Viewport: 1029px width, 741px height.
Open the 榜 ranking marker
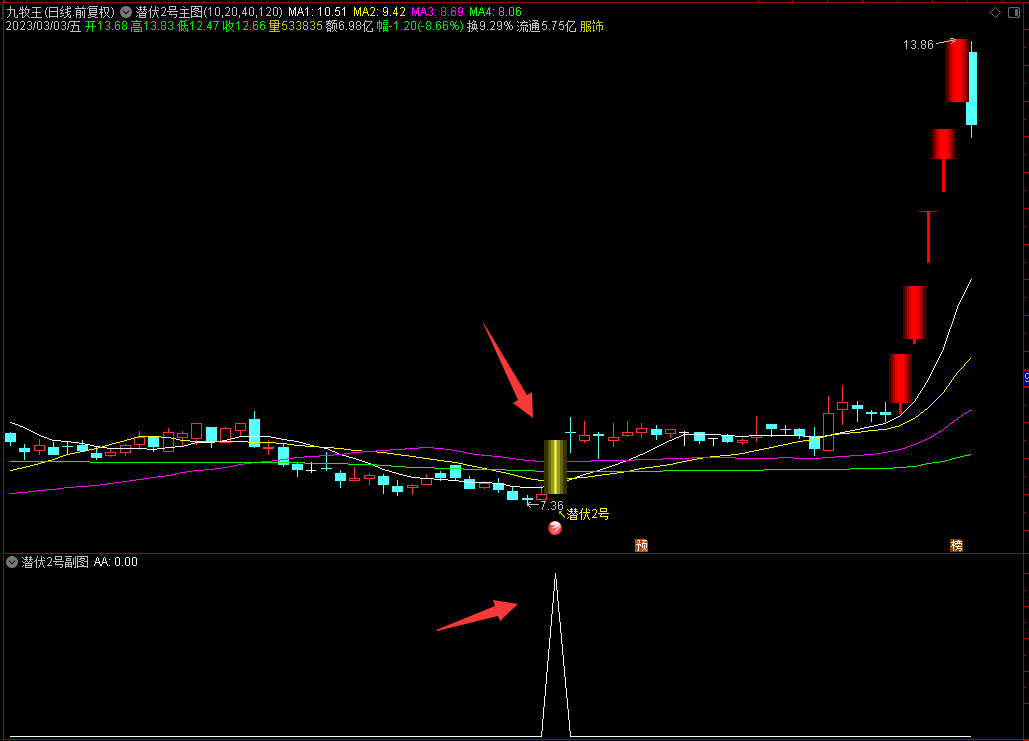956,545
